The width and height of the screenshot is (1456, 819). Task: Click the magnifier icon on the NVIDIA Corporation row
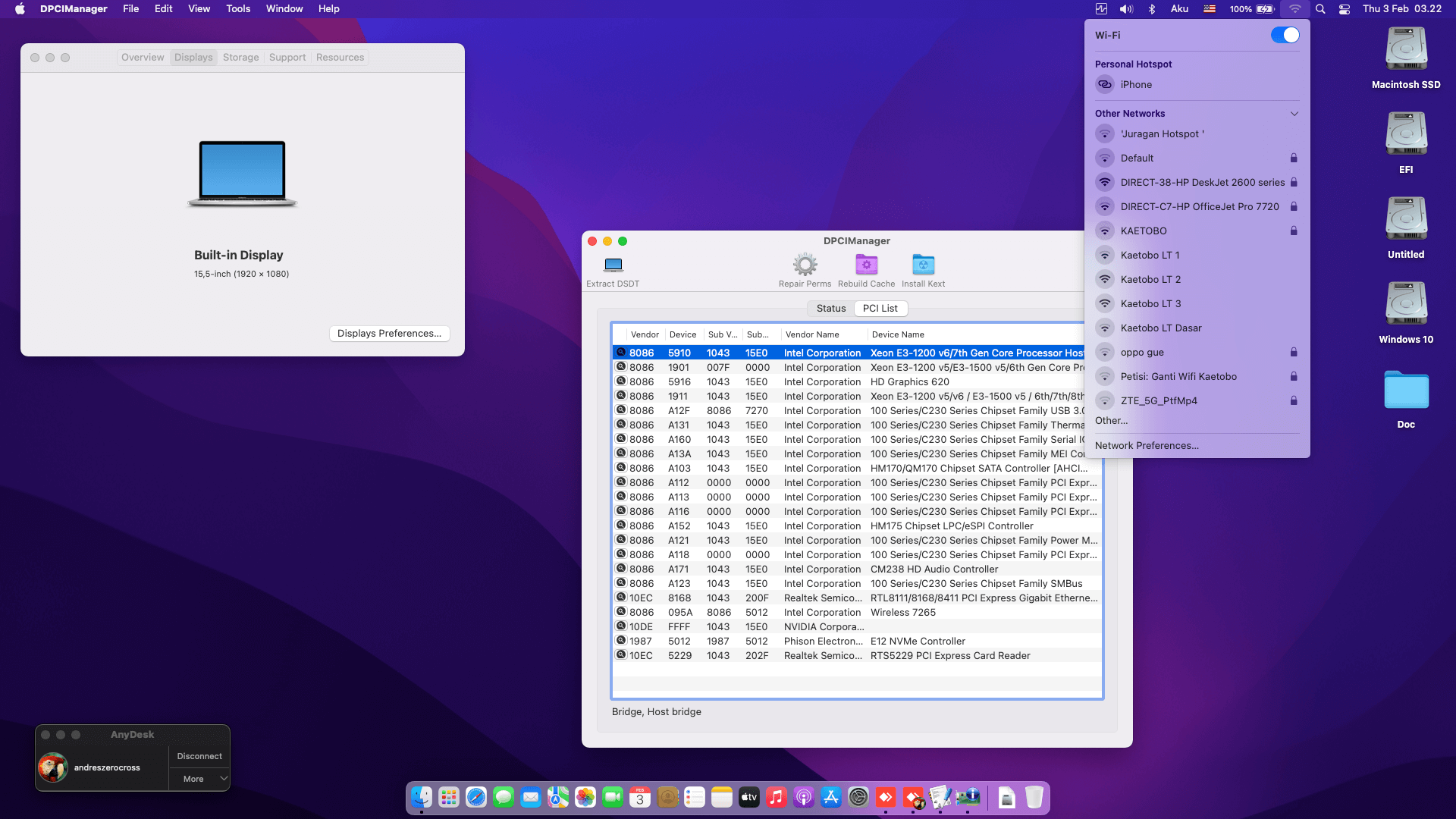click(621, 626)
